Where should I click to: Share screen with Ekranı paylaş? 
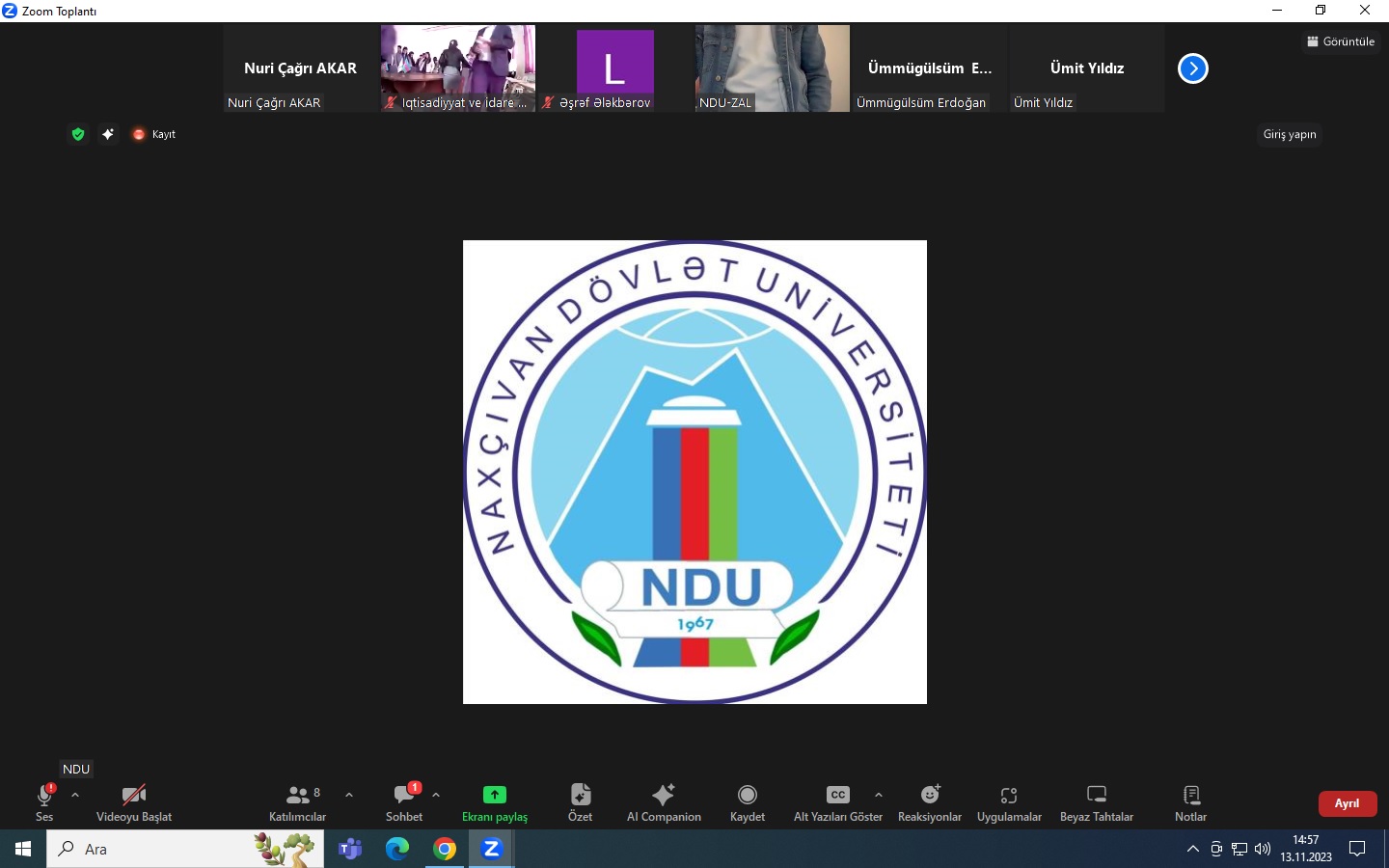click(495, 802)
